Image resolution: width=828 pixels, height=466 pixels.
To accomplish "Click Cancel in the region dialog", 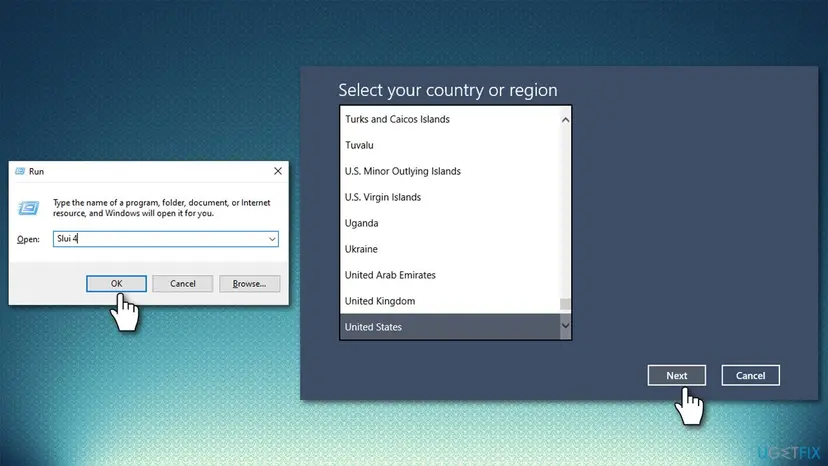I will coord(750,375).
